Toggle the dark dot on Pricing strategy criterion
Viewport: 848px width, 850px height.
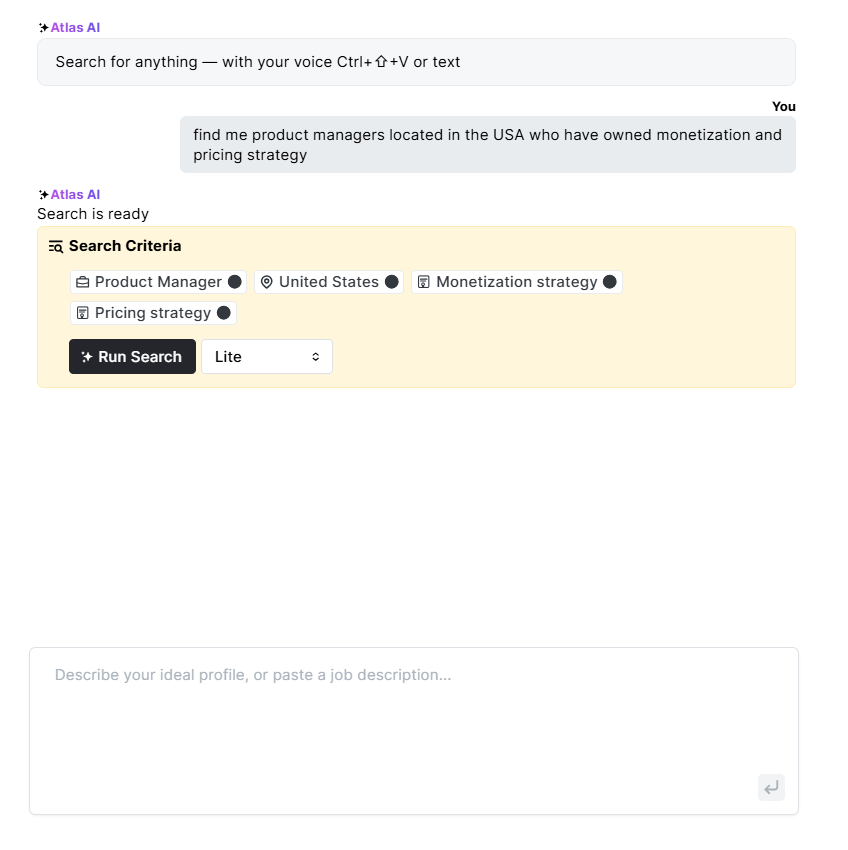[224, 313]
